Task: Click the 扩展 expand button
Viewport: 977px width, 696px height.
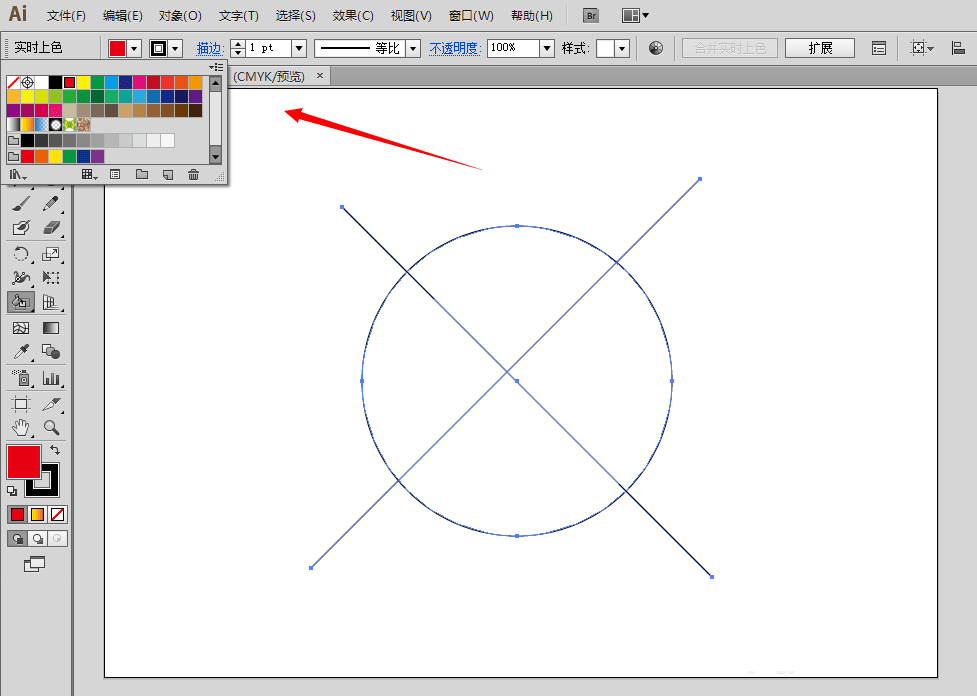Action: [819, 48]
